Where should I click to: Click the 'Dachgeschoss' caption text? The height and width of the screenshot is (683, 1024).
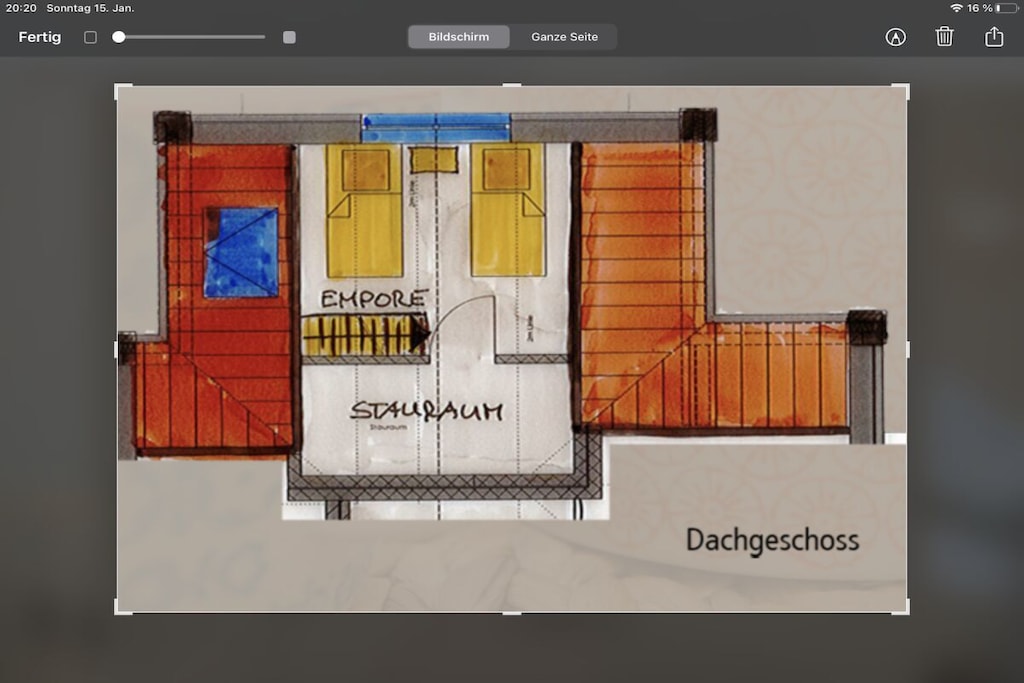pos(773,541)
